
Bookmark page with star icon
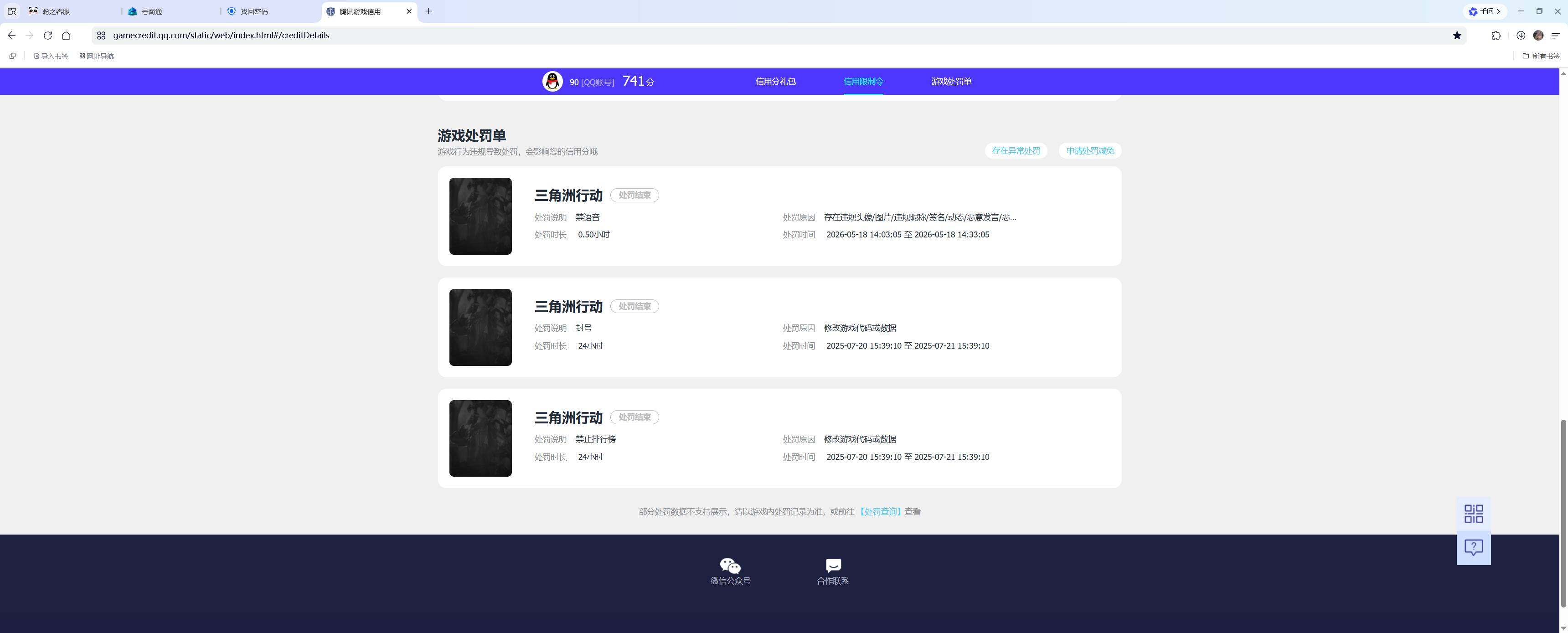click(x=1457, y=35)
